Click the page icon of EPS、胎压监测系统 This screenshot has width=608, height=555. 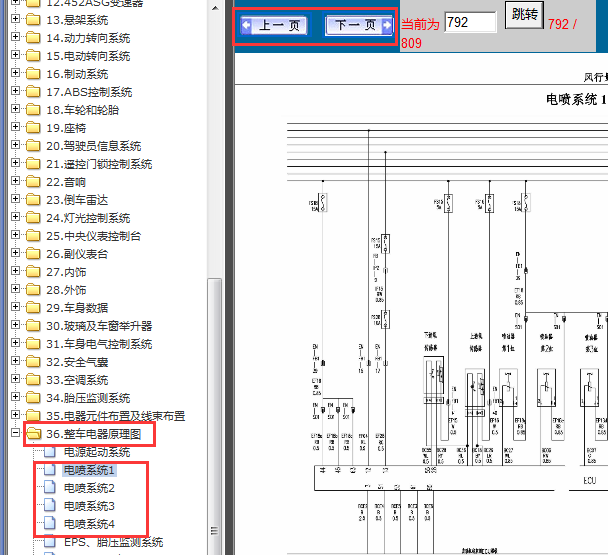pos(50,541)
